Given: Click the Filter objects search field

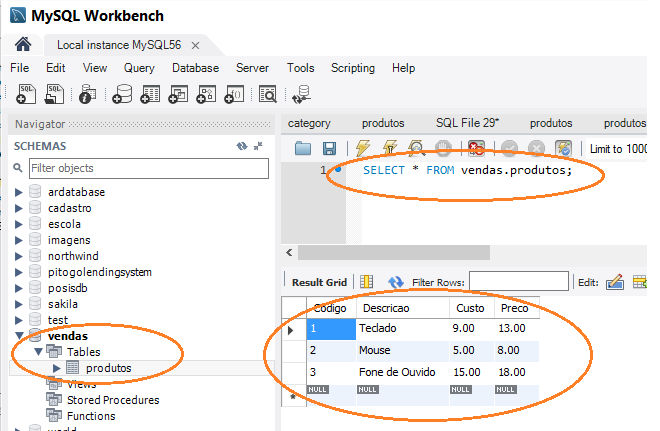Looking at the screenshot, I should click(x=149, y=168).
